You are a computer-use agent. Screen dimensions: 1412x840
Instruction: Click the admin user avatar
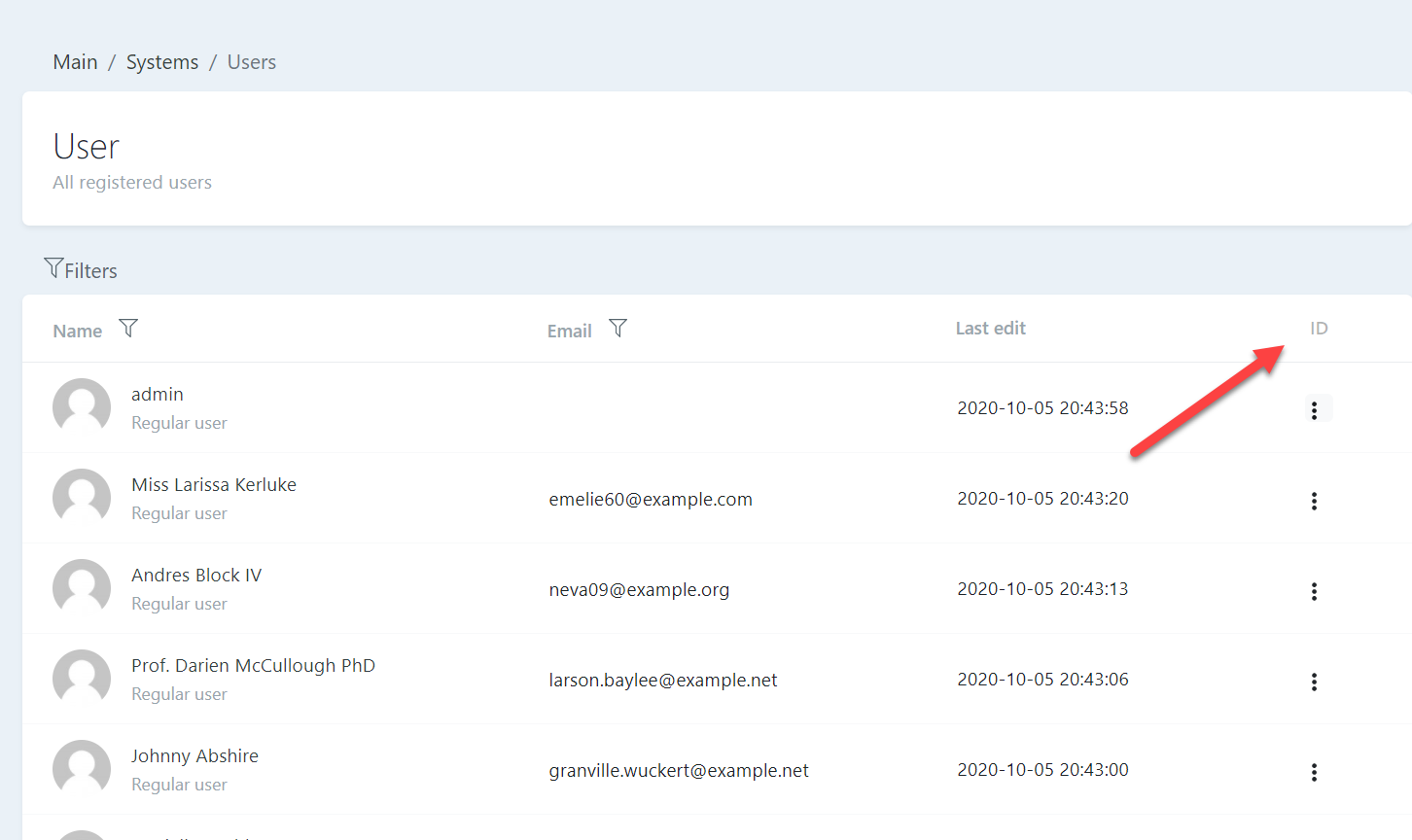click(x=82, y=407)
